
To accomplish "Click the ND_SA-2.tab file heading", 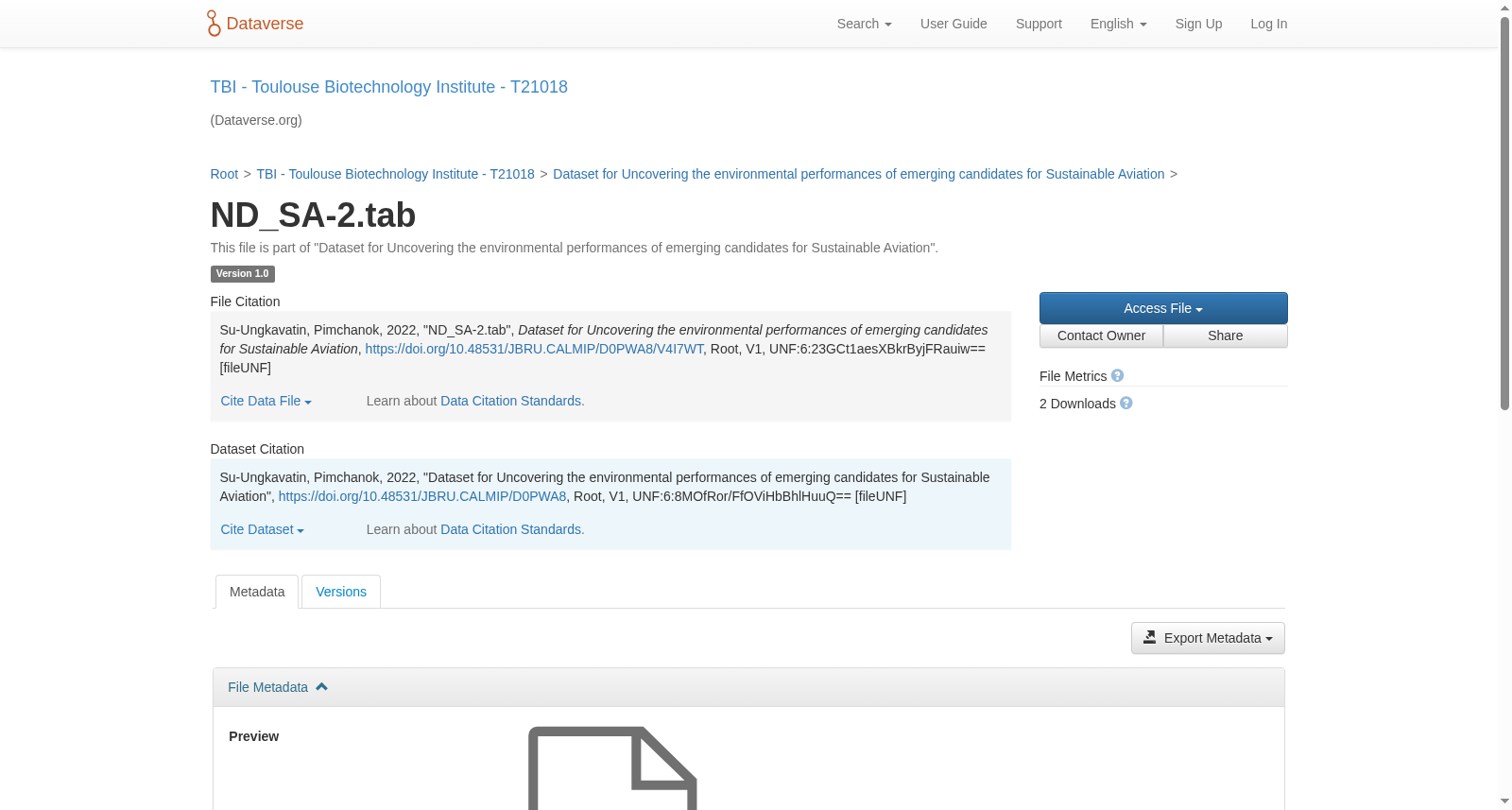I will point(313,215).
